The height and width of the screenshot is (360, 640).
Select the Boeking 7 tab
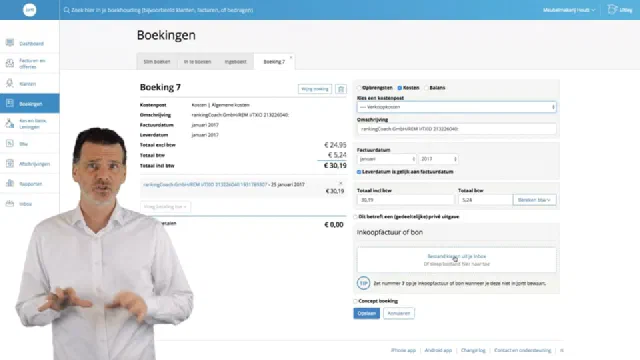(274, 62)
